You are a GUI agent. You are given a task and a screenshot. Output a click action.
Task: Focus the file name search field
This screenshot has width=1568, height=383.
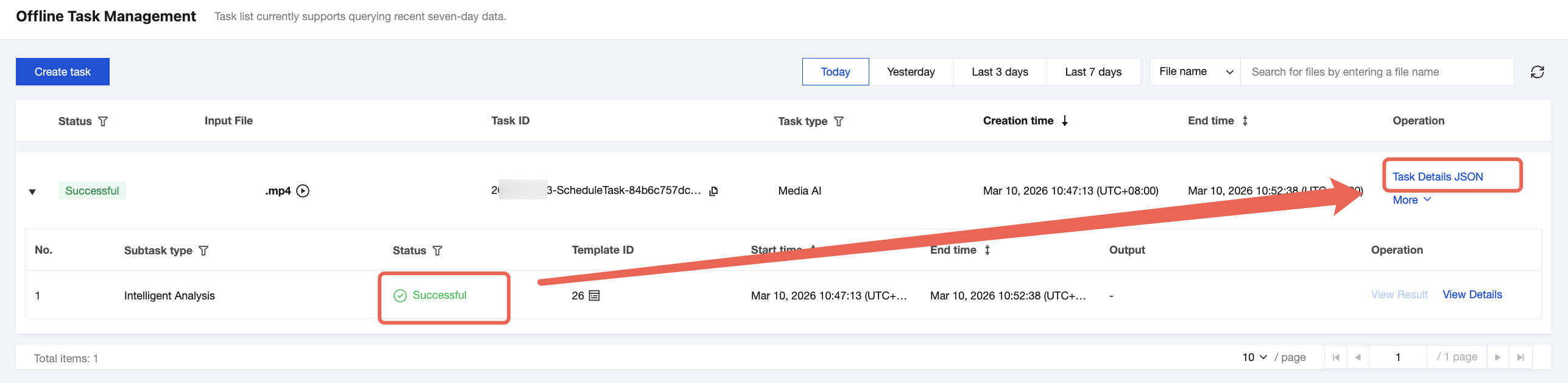coord(1377,72)
